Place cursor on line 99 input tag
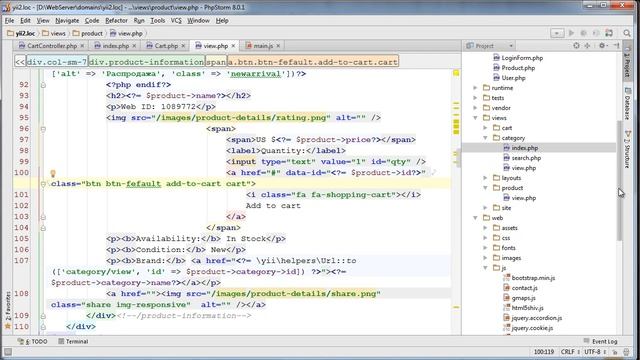 [x=325, y=162]
